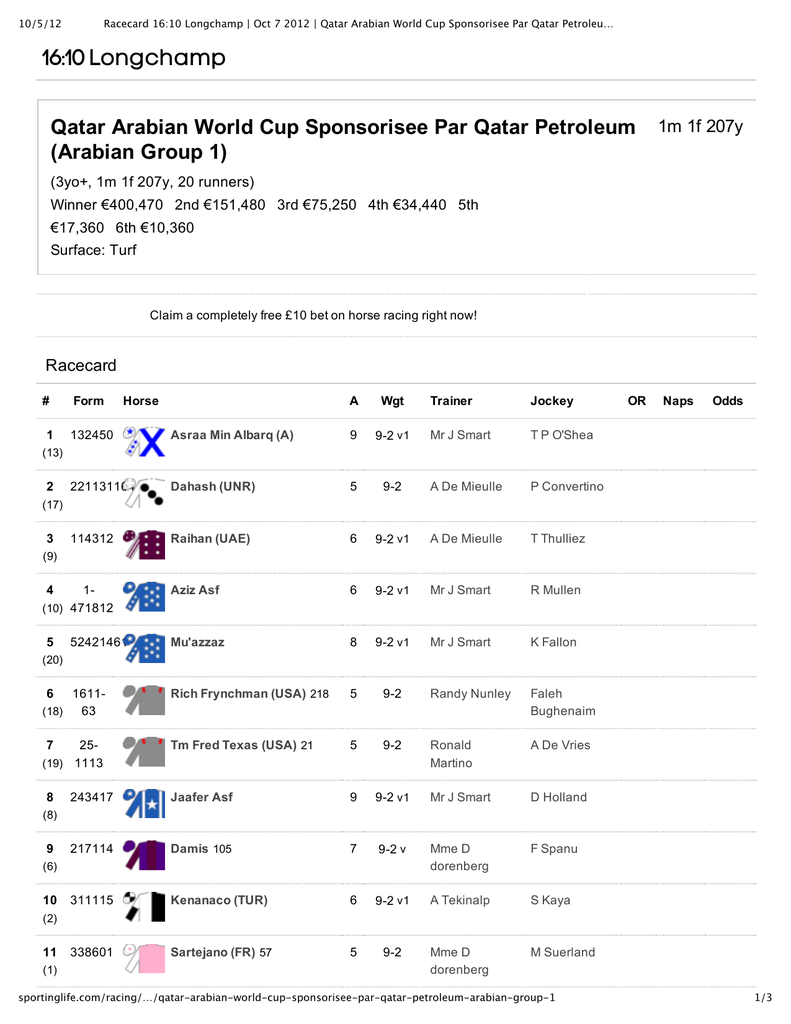Sort by the Odds column header
The width and height of the screenshot is (791, 1024).
click(x=727, y=401)
